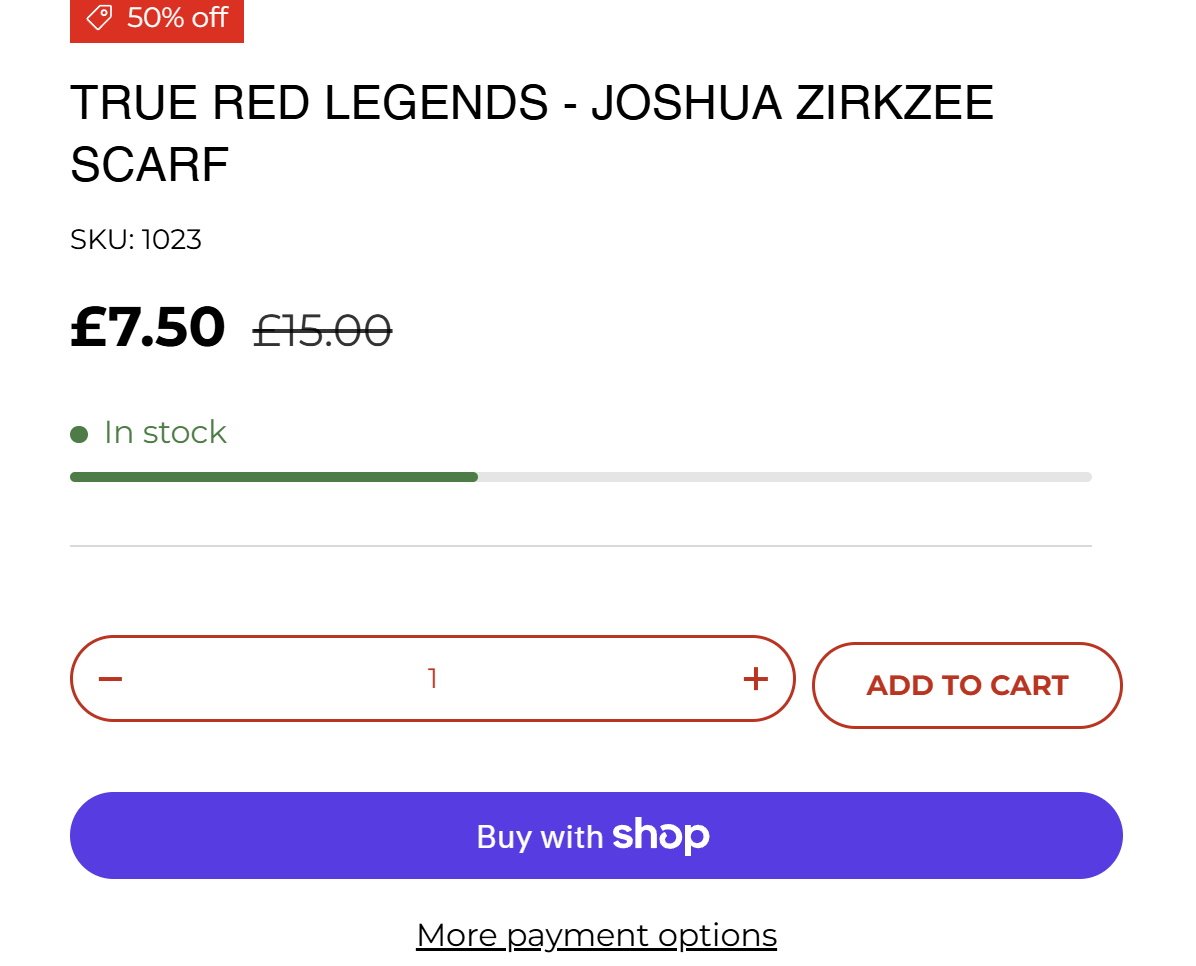The height and width of the screenshot is (966, 1196).
Task: Click the Shop logo in the purple button
Action: 661,836
